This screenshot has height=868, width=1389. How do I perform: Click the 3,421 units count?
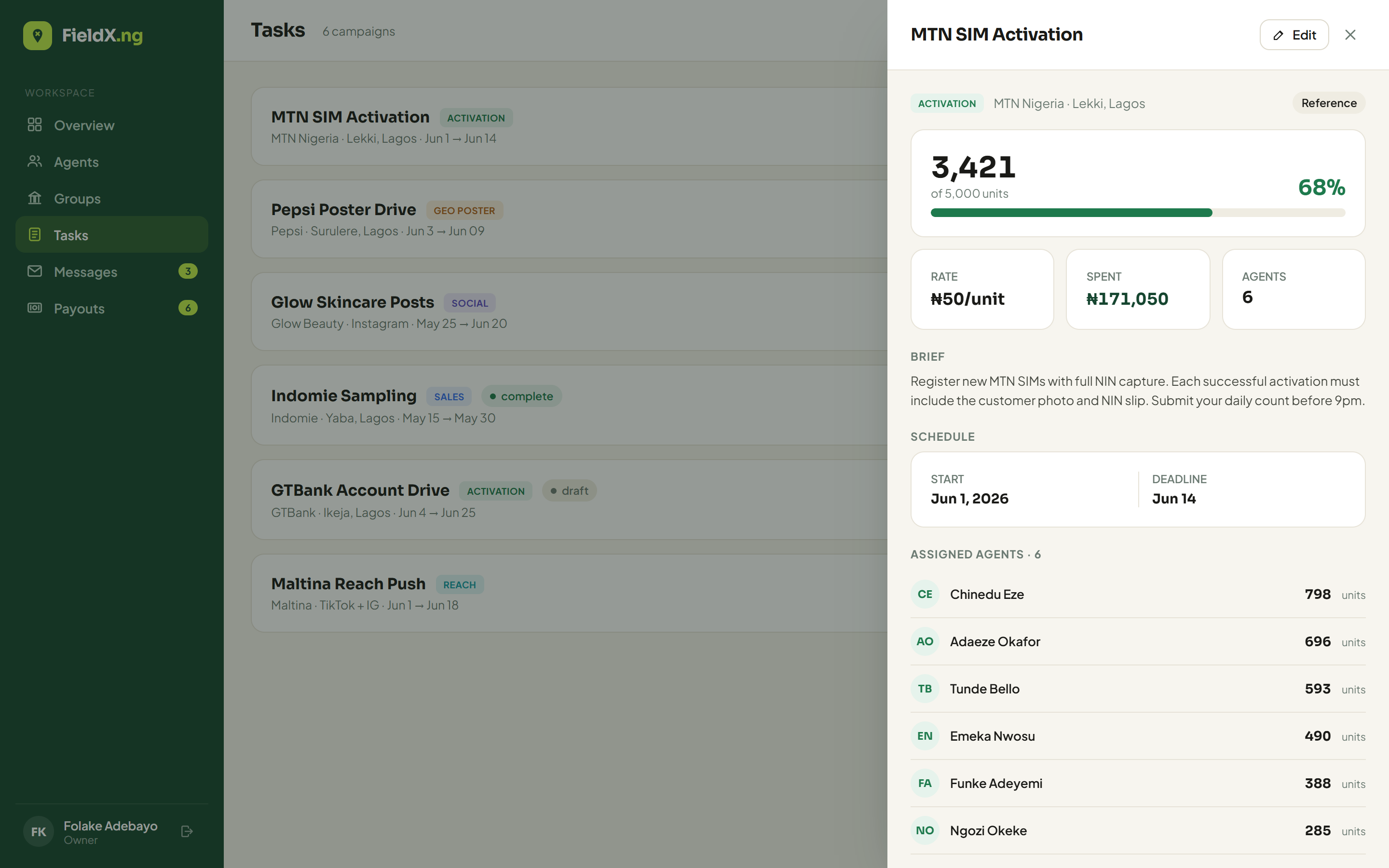pyautogui.click(x=973, y=167)
